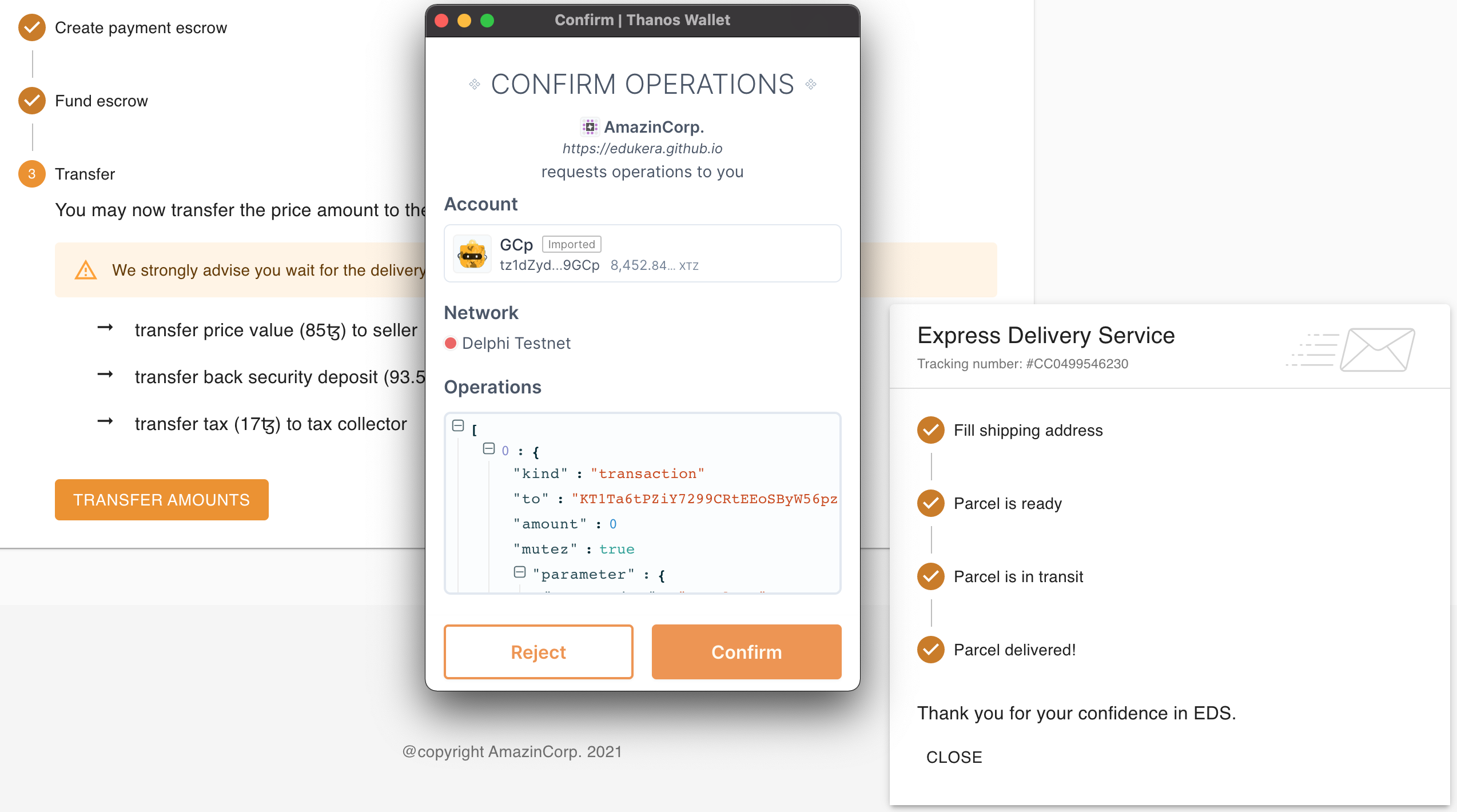Image resolution: width=1457 pixels, height=812 pixels.
Task: Click the Parcel is ready checkmark
Action: [931, 503]
